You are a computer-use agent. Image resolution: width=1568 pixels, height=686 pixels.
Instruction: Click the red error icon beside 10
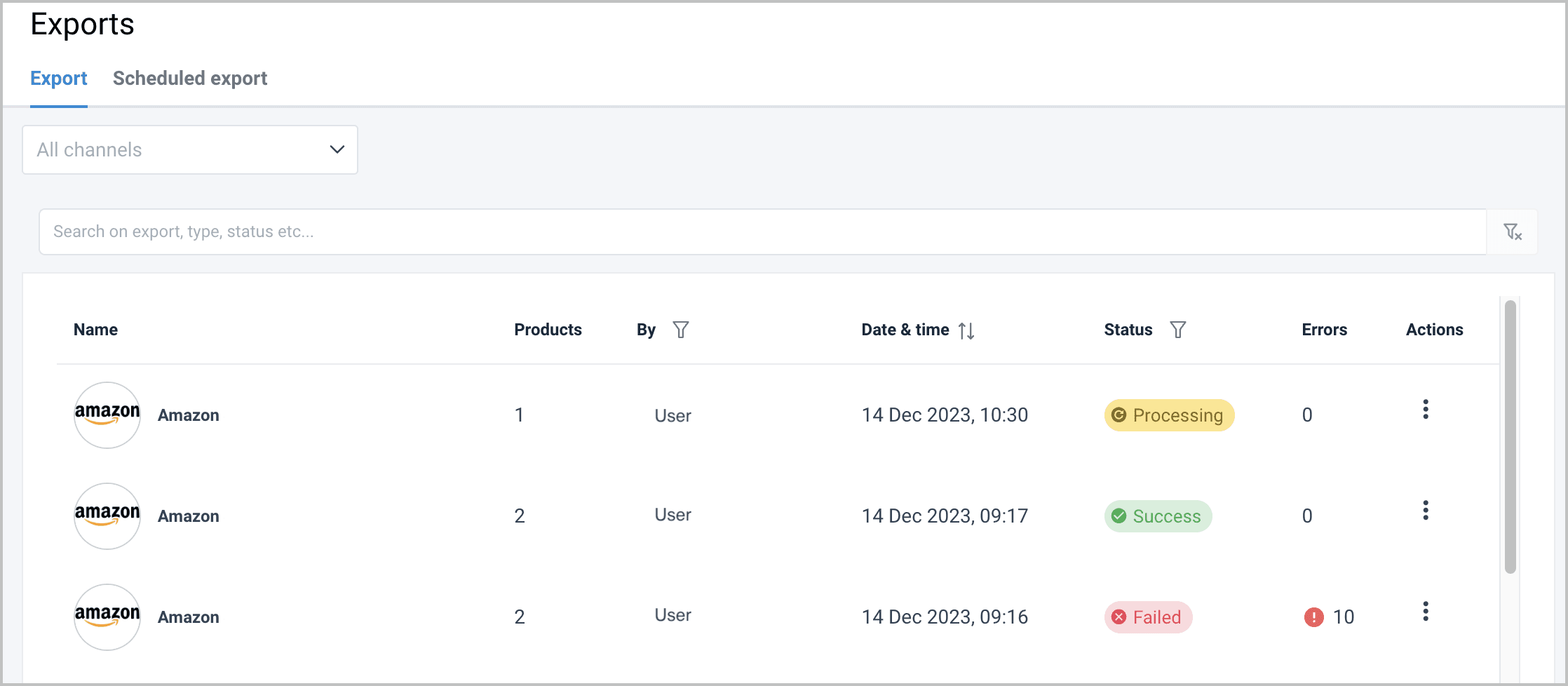point(1313,617)
